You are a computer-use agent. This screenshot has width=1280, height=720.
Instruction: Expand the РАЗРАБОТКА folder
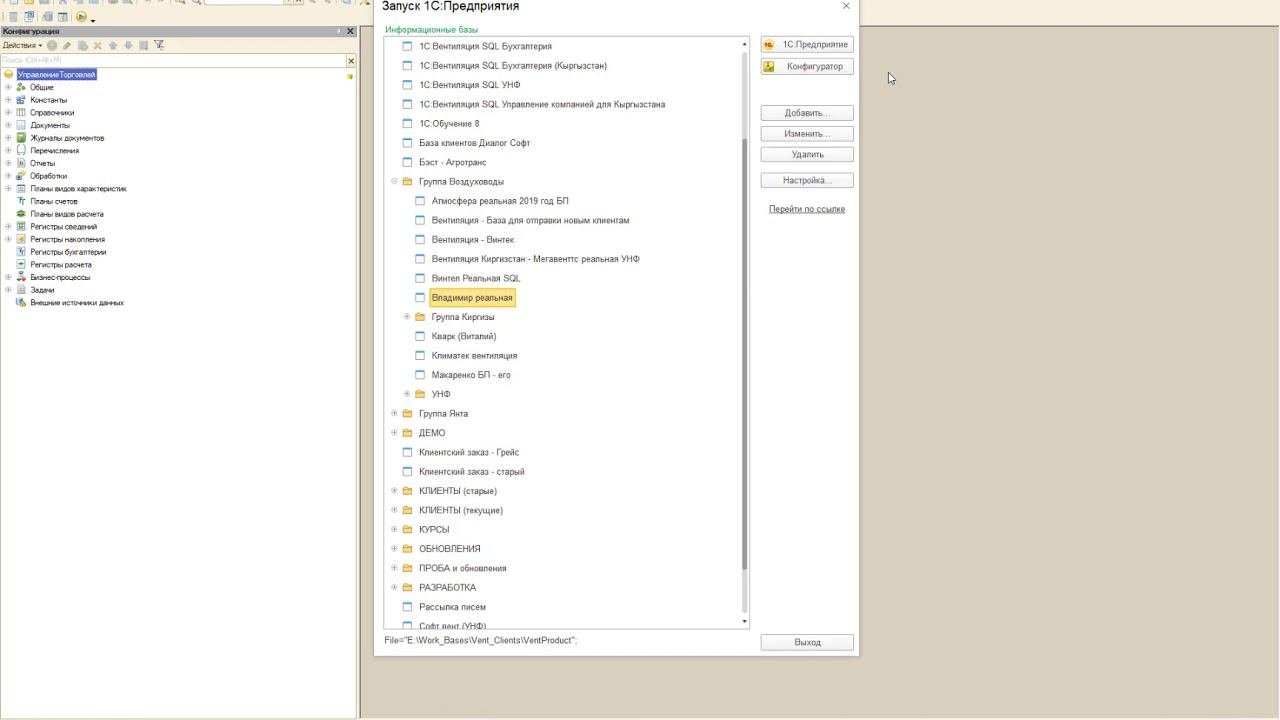394,588
